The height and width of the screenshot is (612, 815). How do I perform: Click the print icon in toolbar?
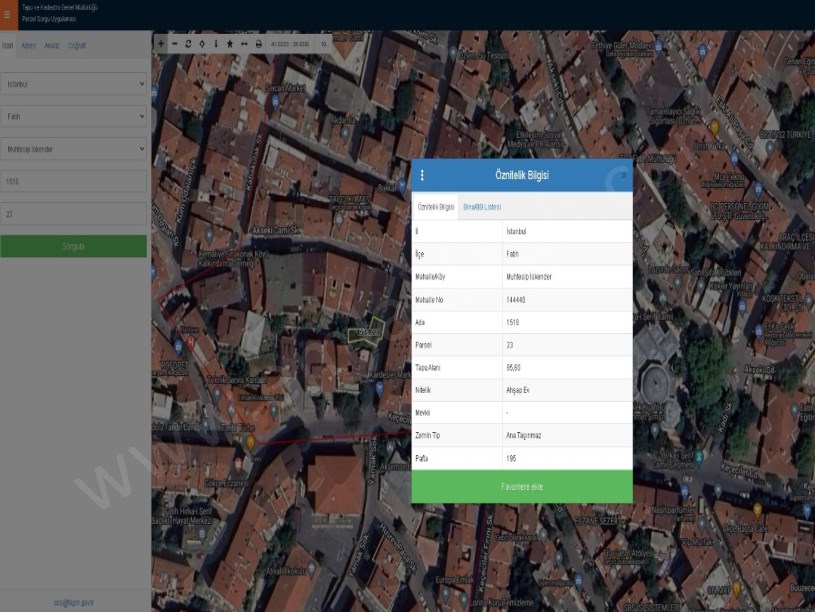coord(259,44)
